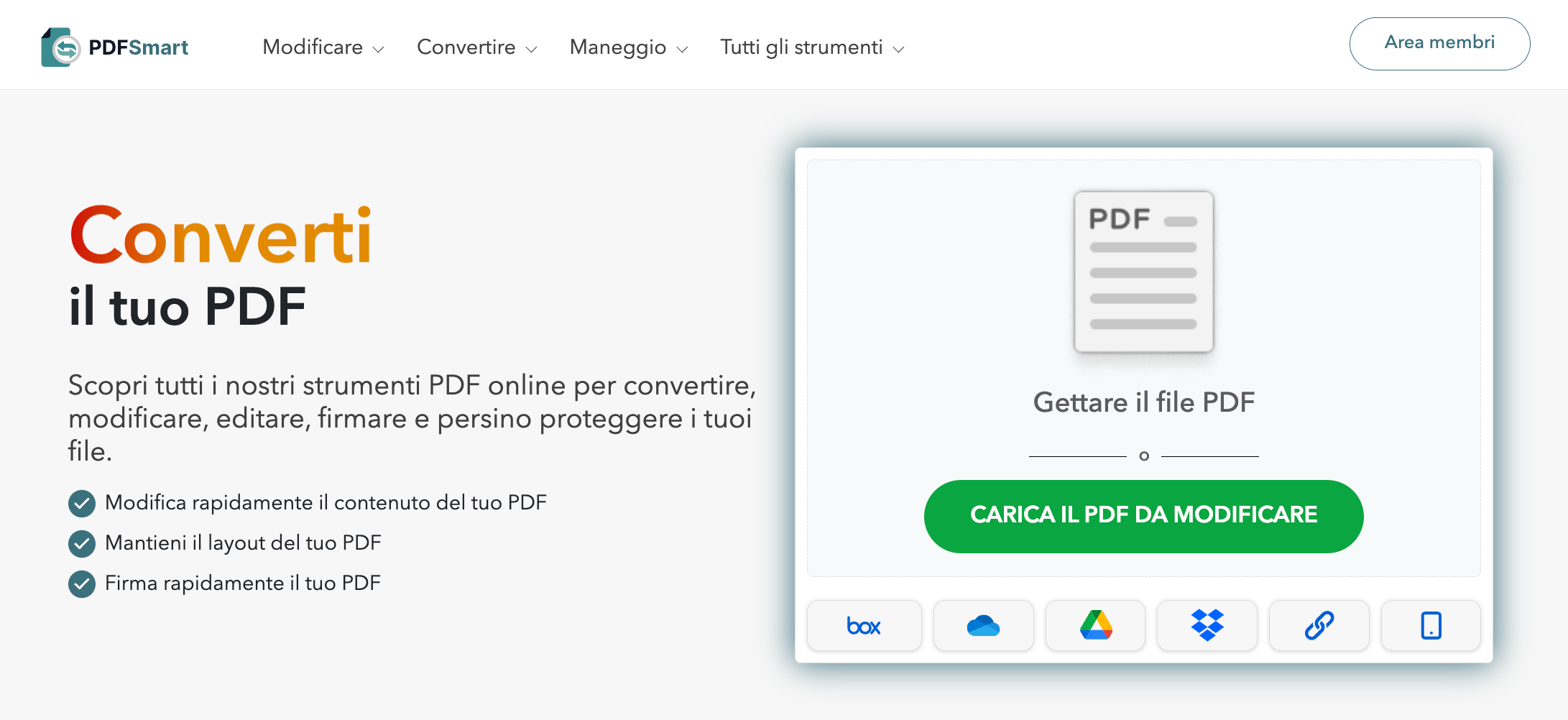
Task: Click the PDFSmart logo
Action: tap(117, 45)
